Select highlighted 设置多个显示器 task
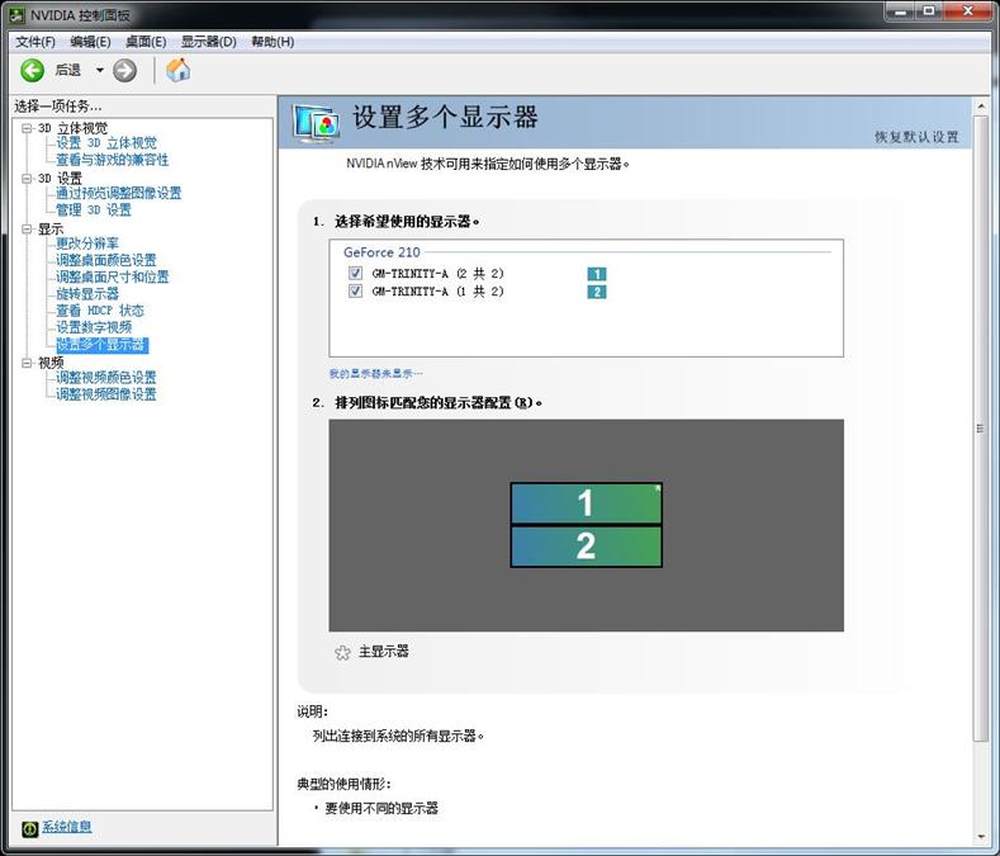Screen dimensions: 1000x856 tap(102, 345)
